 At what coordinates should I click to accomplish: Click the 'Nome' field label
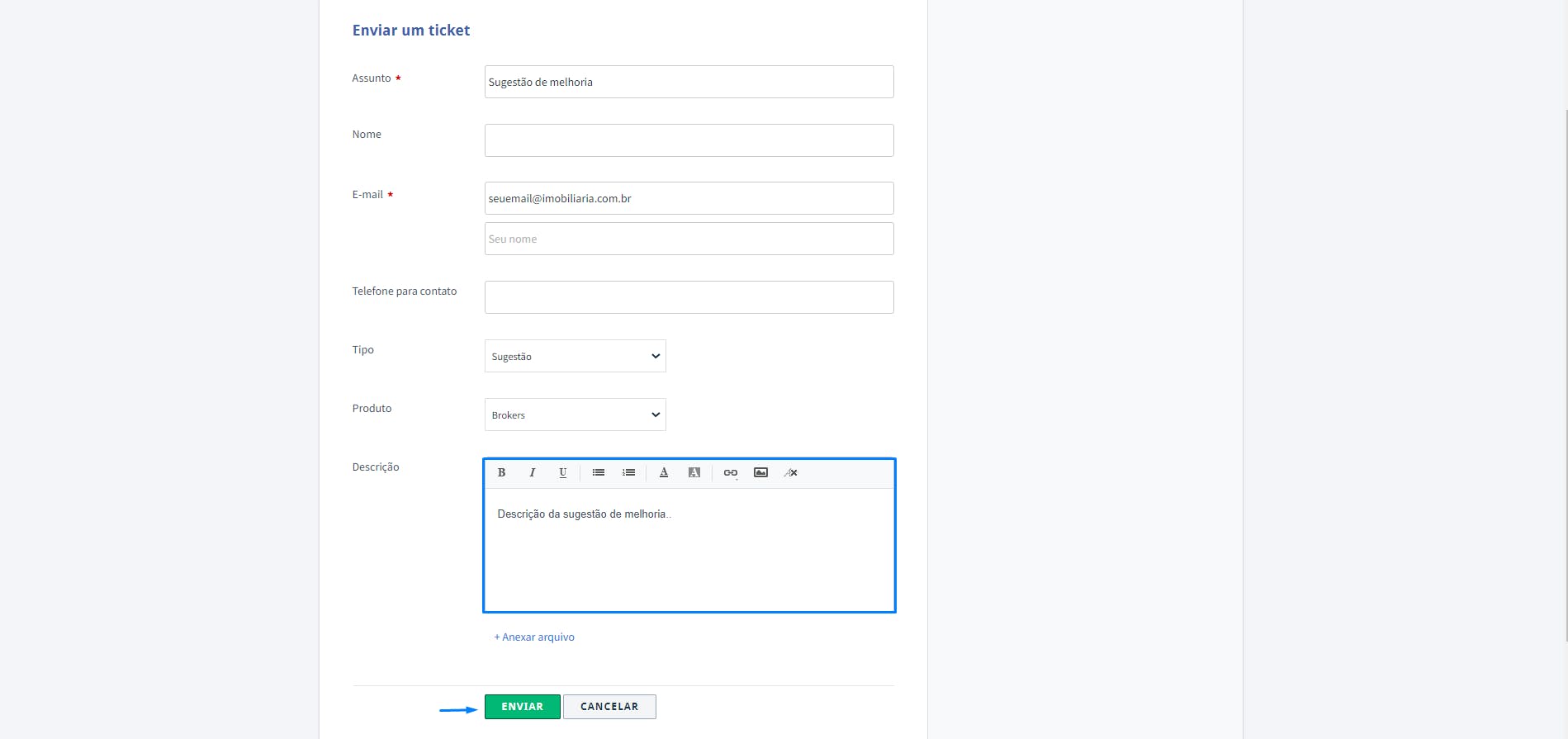(367, 135)
